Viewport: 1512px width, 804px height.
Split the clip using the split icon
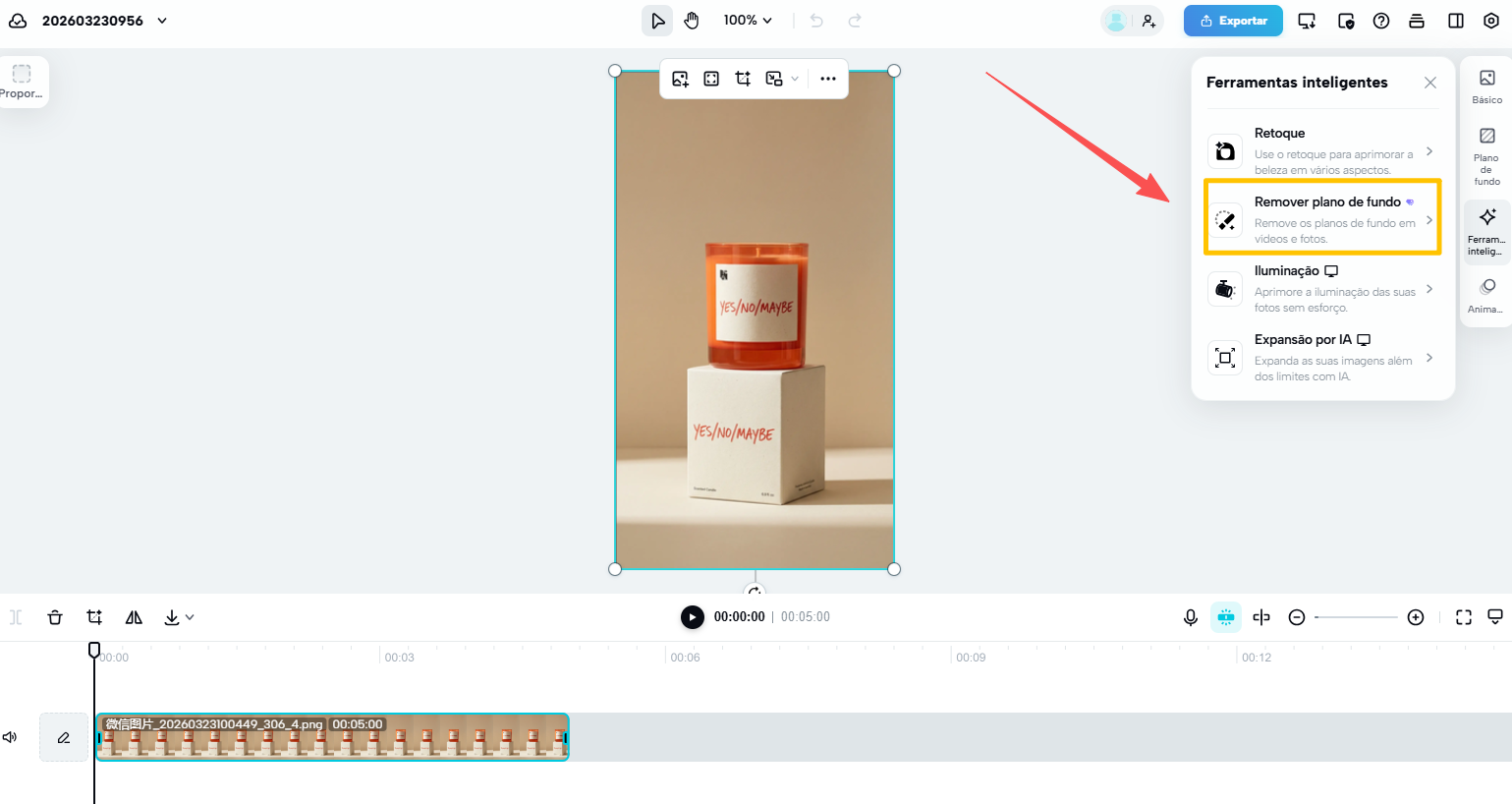[x=1261, y=617]
